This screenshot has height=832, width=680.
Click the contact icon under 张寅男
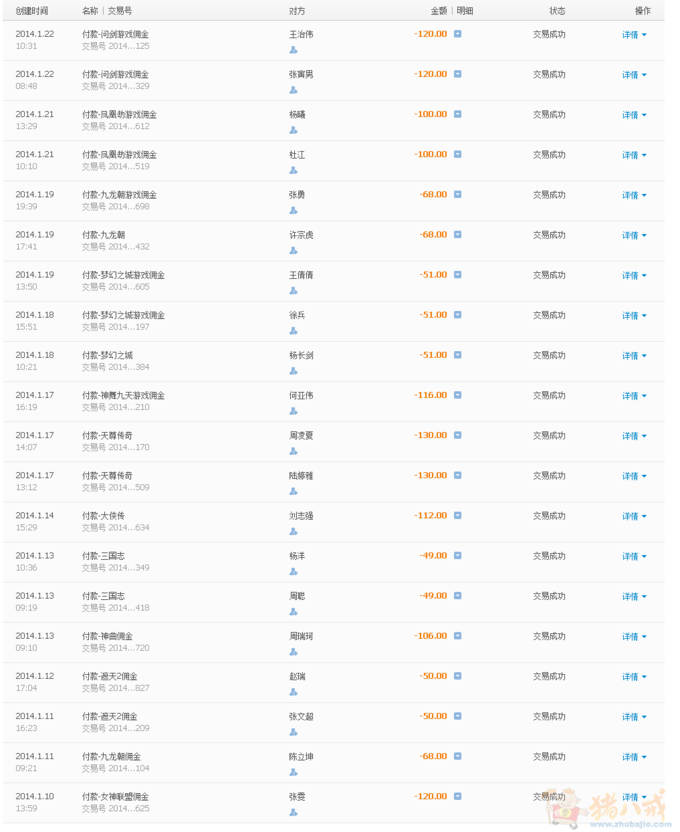point(293,90)
